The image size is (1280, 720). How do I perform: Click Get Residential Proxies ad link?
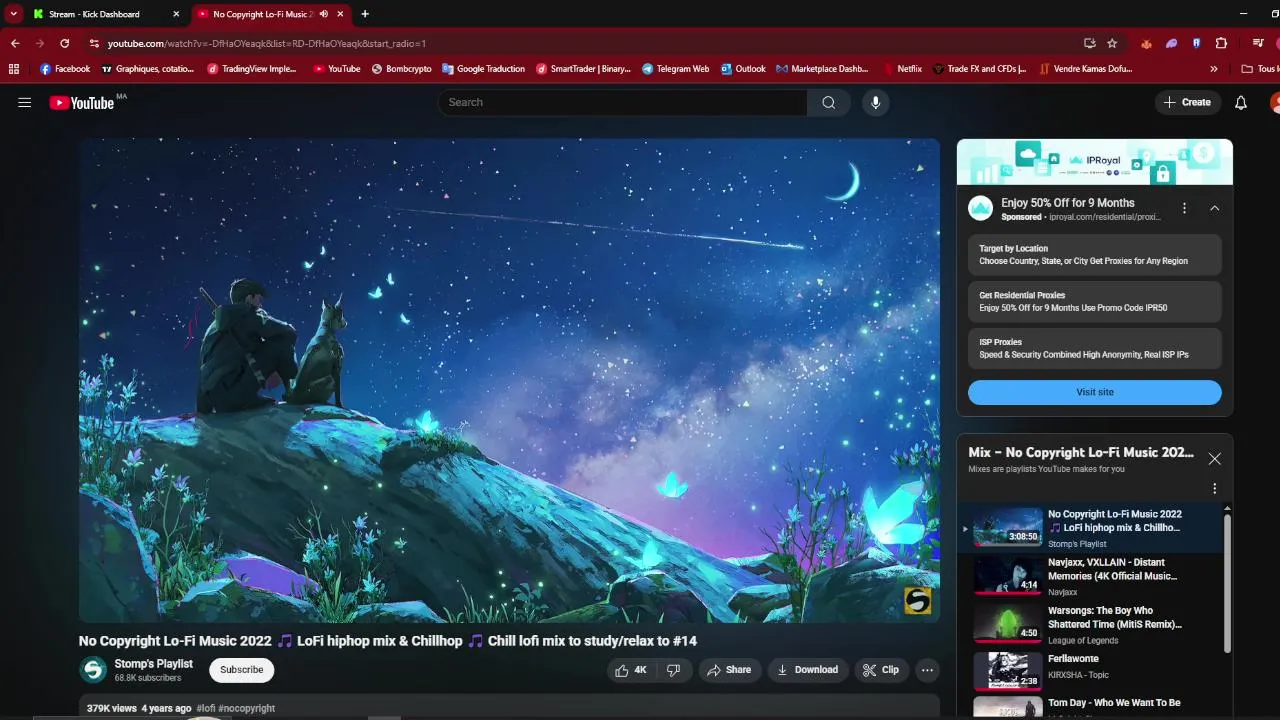(x=1095, y=301)
